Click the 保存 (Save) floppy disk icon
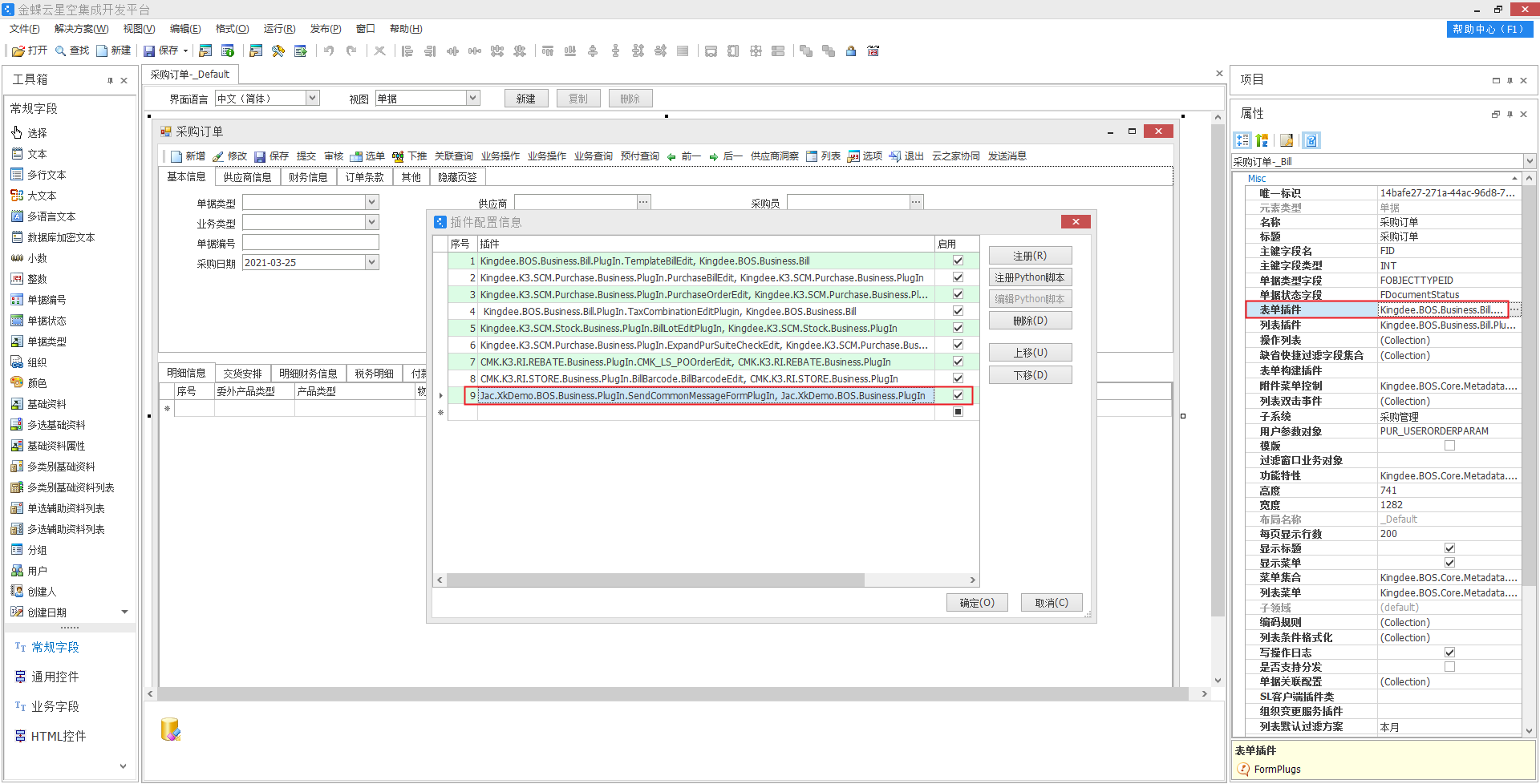 coord(149,51)
